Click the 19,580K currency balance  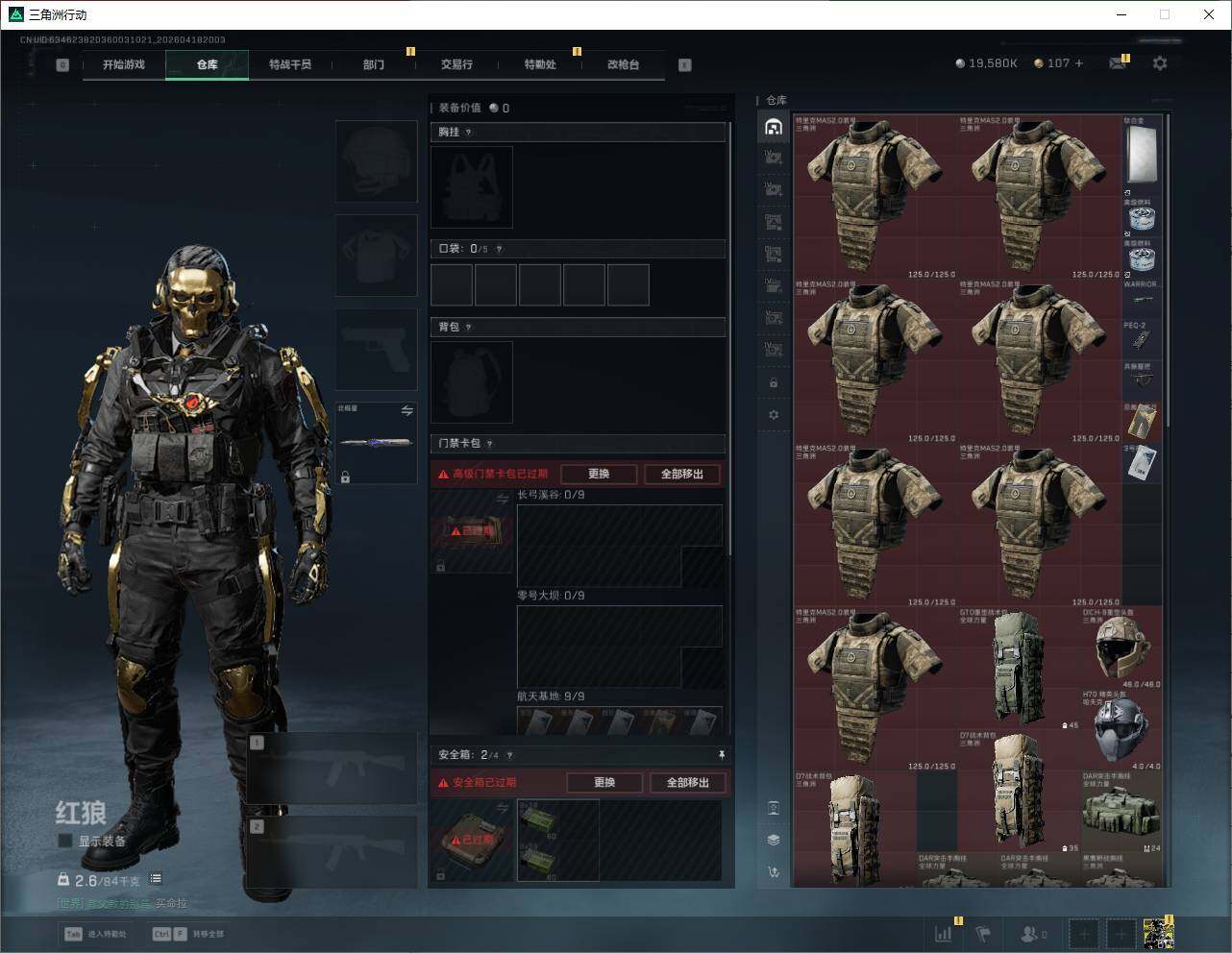pyautogui.click(x=987, y=63)
